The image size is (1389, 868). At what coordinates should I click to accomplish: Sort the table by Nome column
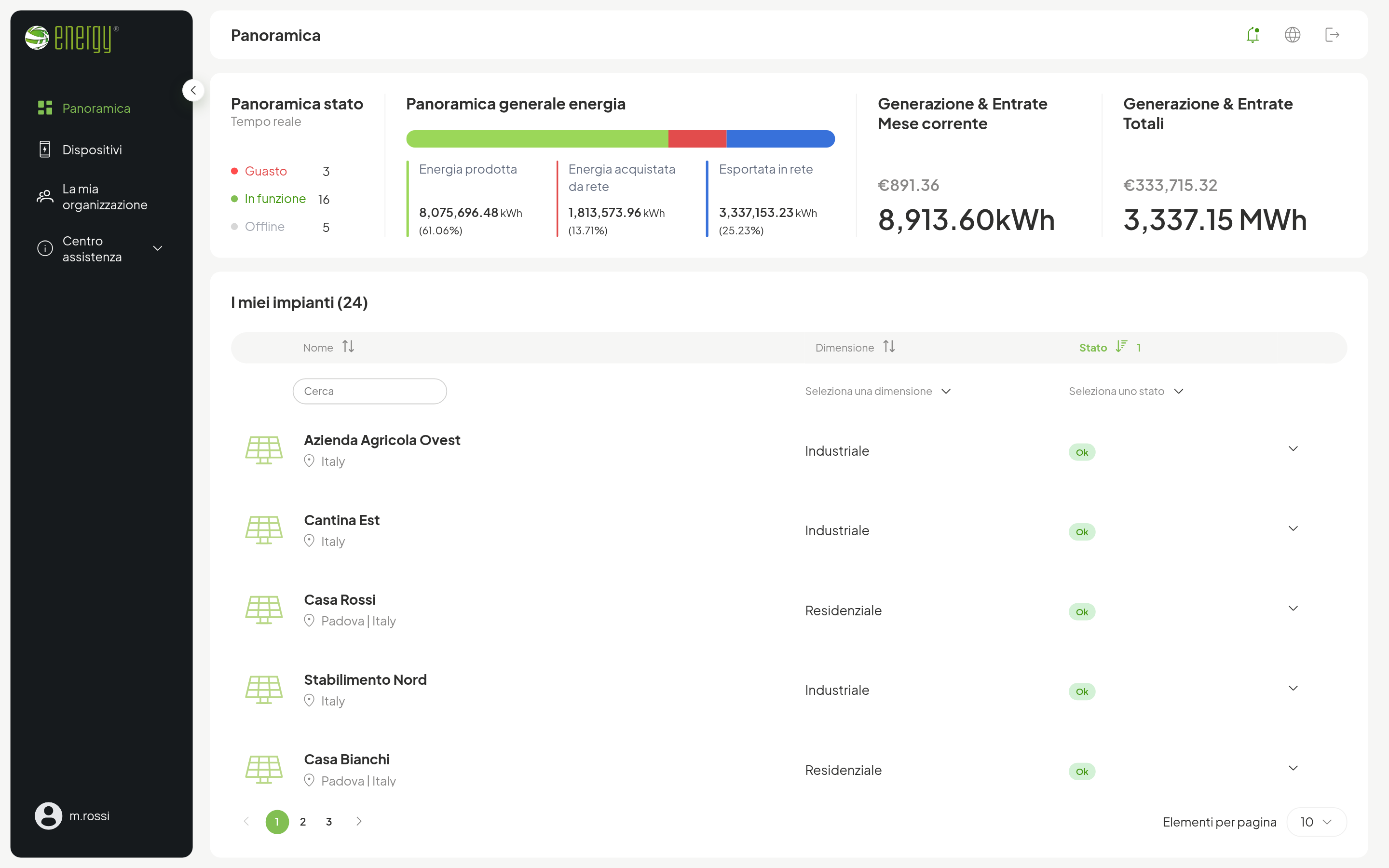[x=348, y=347]
